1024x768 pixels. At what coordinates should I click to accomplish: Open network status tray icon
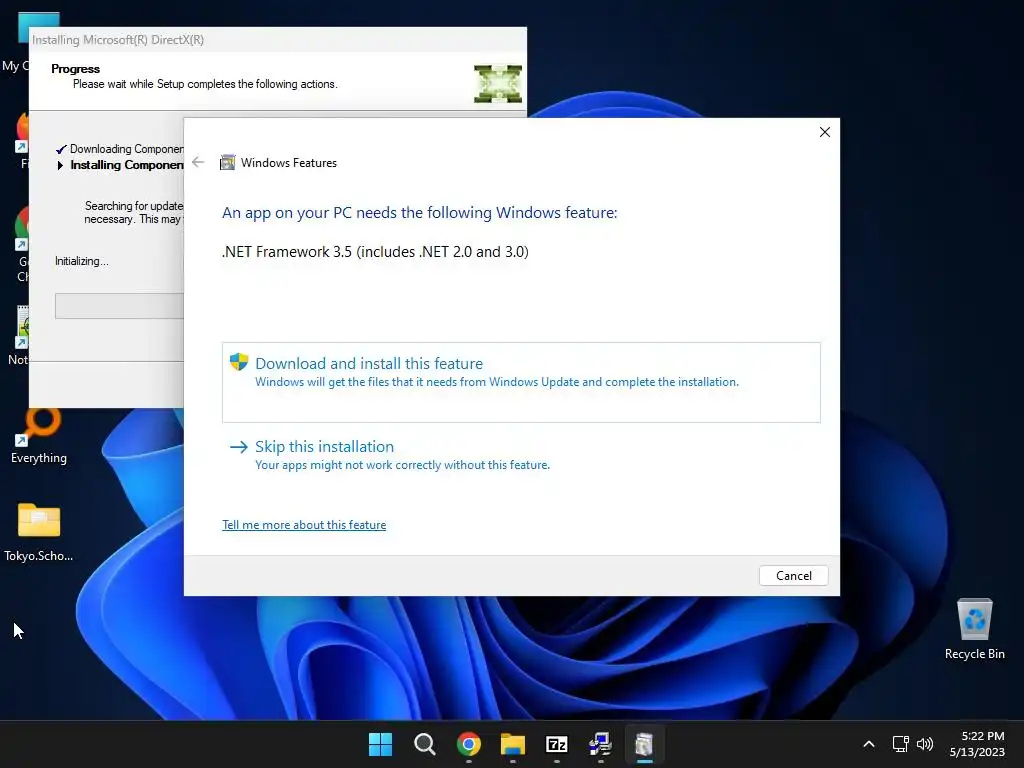(x=901, y=744)
